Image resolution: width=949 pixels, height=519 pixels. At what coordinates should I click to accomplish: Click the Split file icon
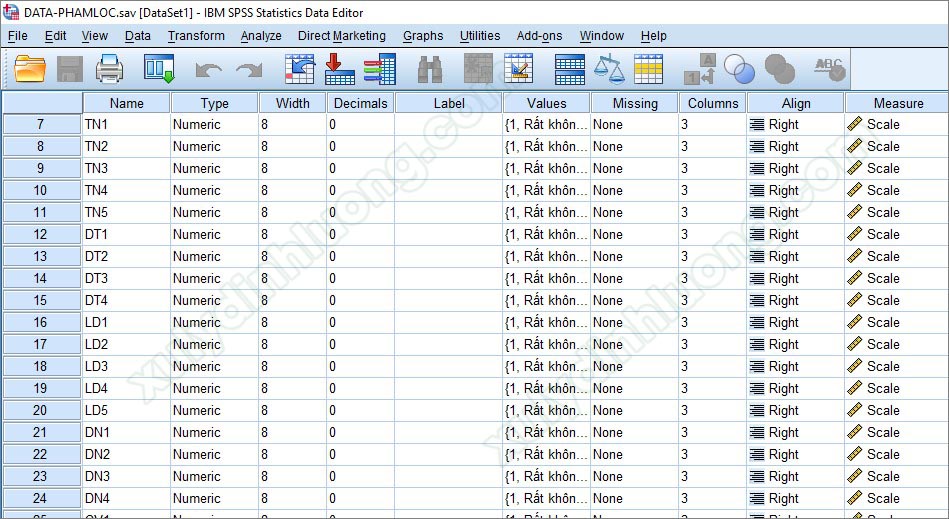point(570,68)
